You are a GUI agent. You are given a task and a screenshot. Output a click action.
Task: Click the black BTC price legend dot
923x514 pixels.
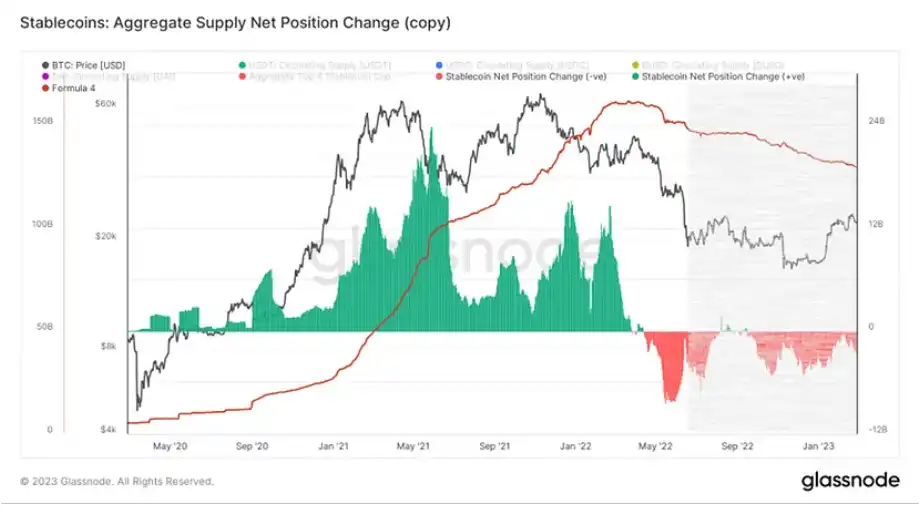click(x=45, y=65)
